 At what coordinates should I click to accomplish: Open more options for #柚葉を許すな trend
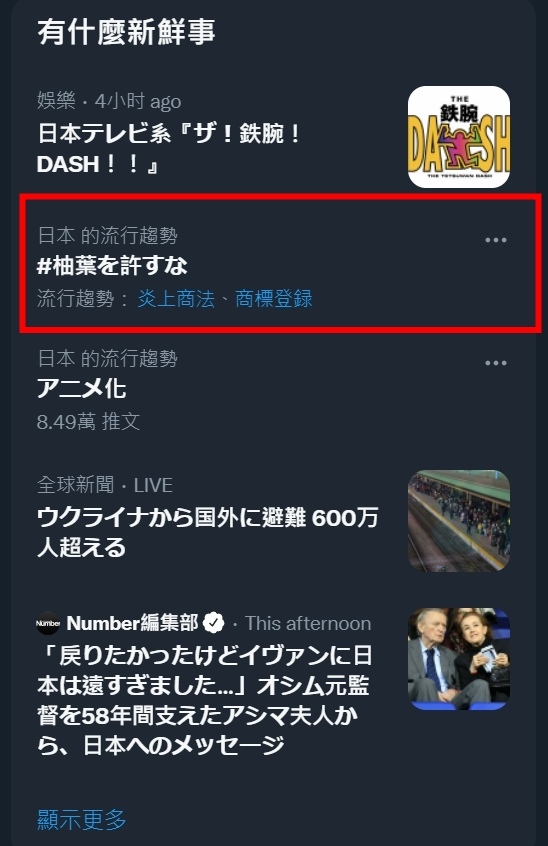pyautogui.click(x=496, y=240)
